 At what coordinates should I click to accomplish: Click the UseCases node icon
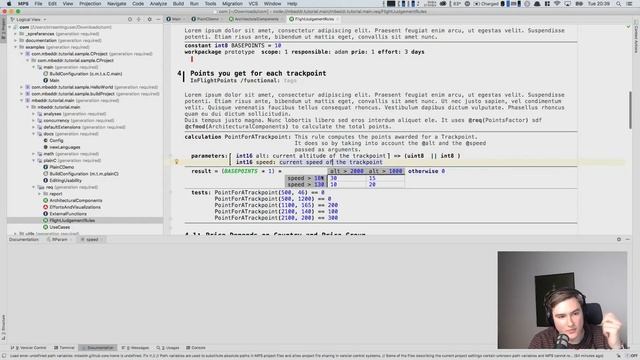(x=45, y=227)
